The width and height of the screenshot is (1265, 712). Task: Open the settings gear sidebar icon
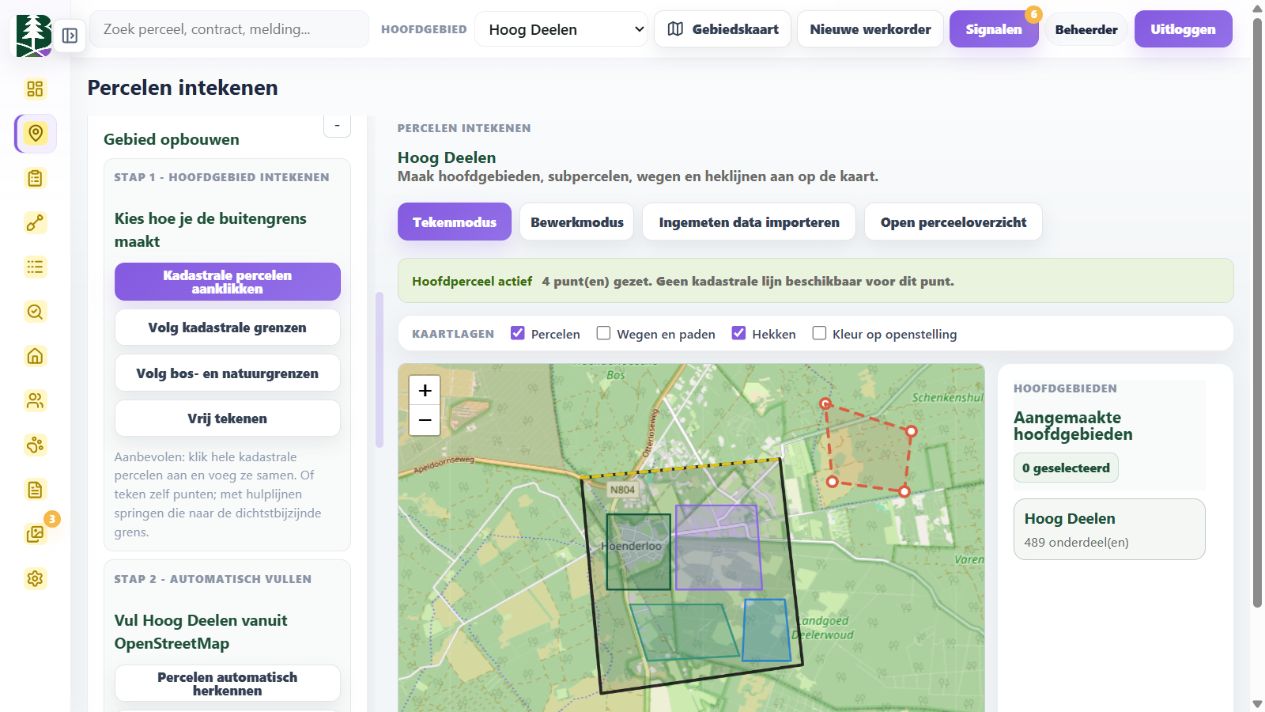click(x=36, y=578)
